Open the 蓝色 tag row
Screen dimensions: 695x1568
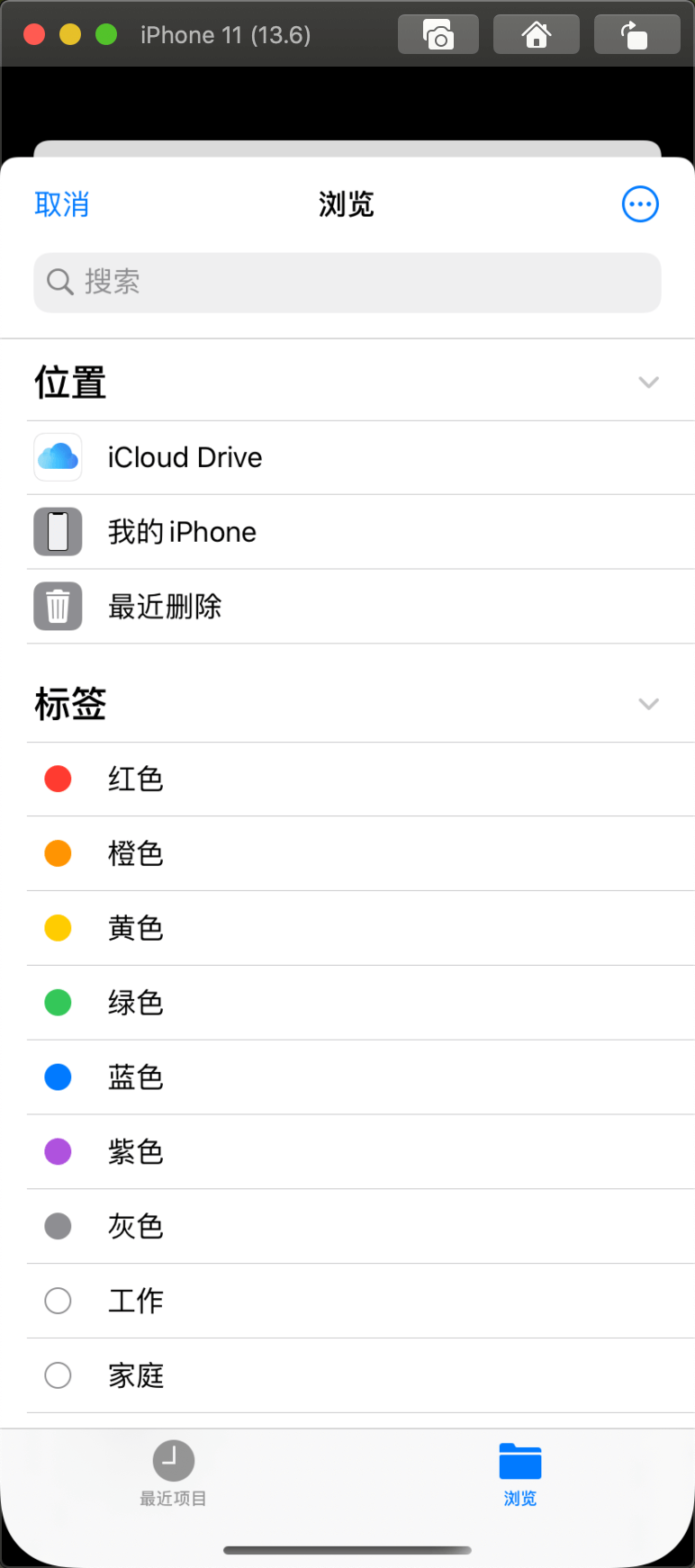(x=360, y=1077)
